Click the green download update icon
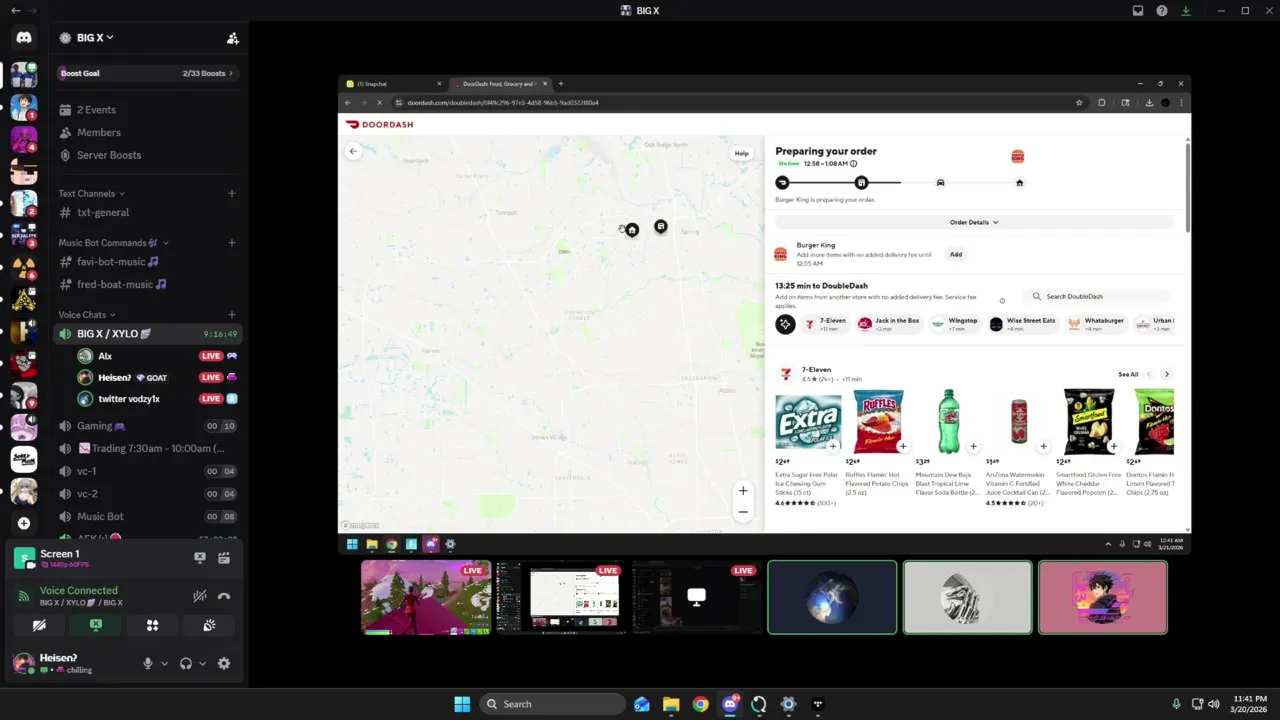 point(1186,11)
